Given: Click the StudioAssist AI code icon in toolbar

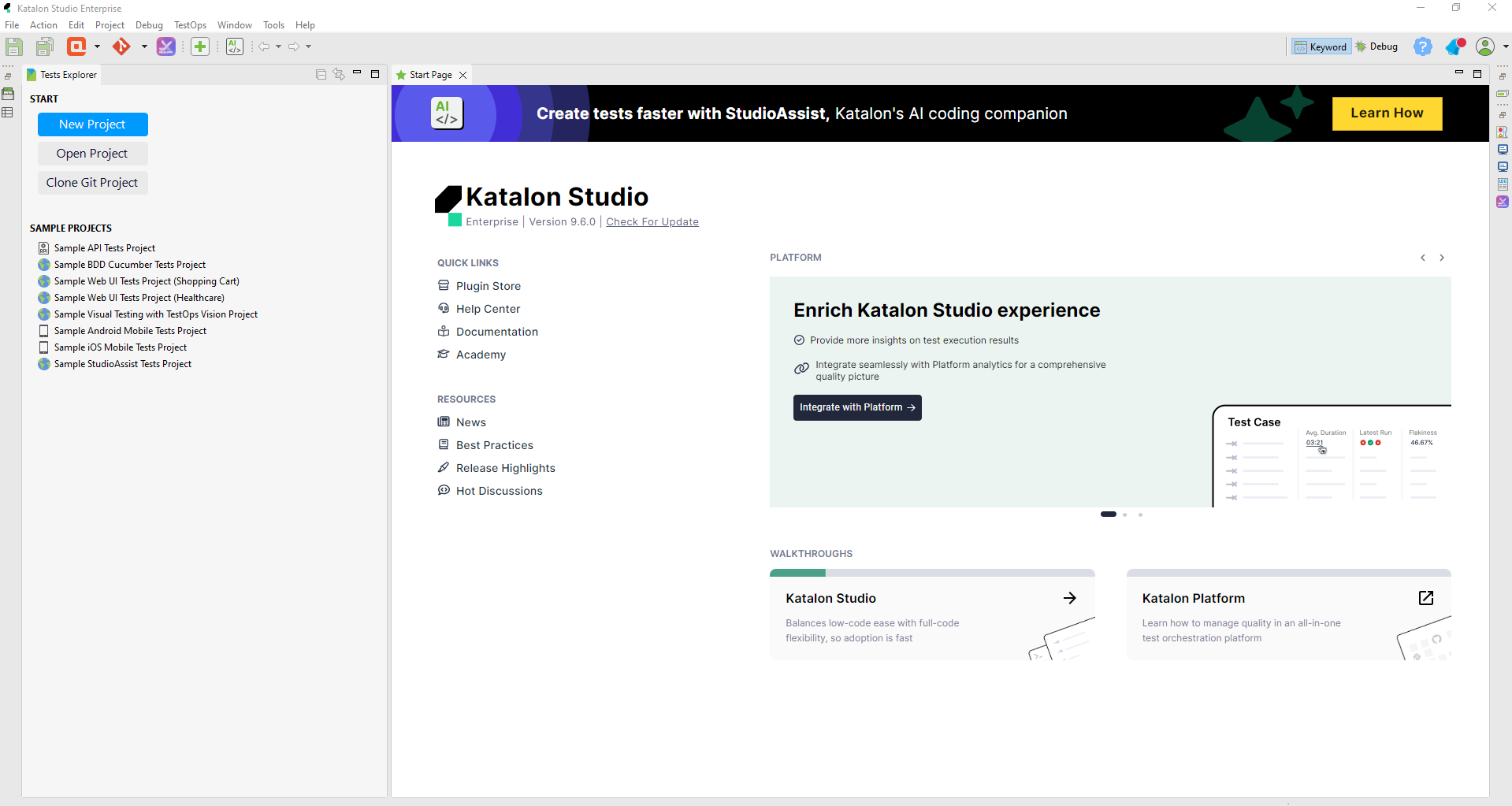Looking at the screenshot, I should point(235,46).
